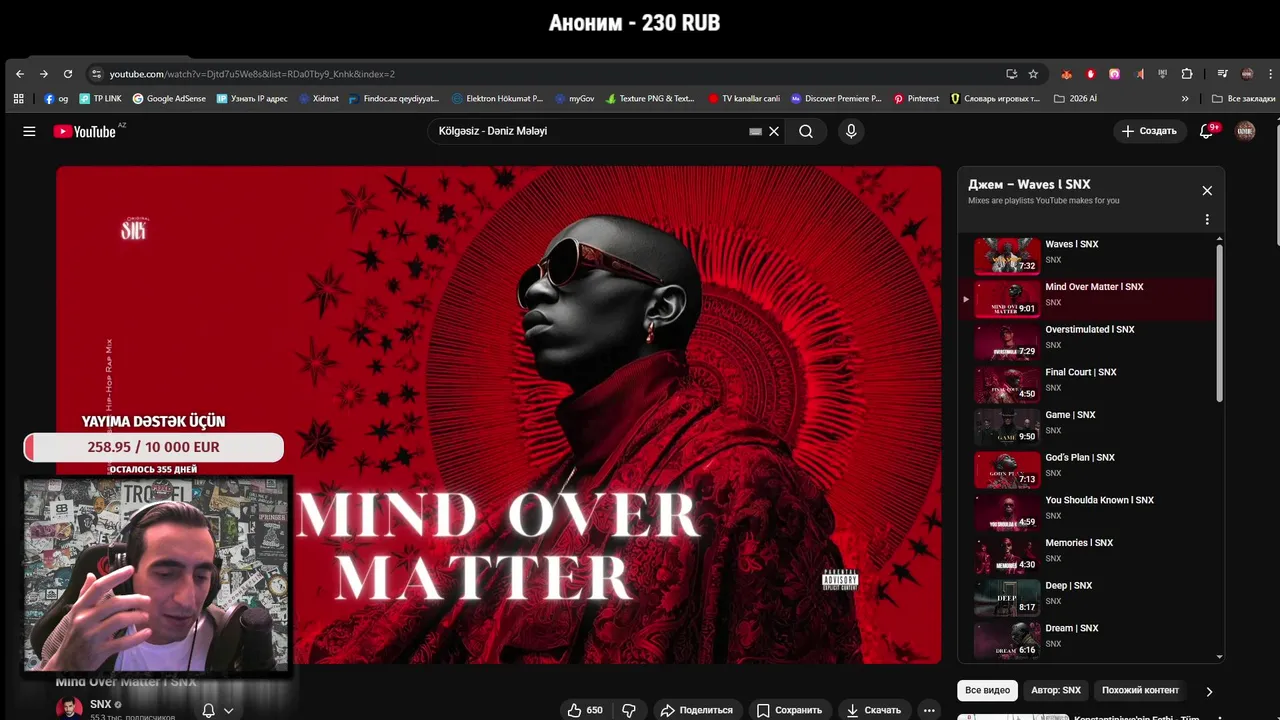The image size is (1280, 720).
Task: Open the 'Все закладки' folder
Action: coord(1244,99)
